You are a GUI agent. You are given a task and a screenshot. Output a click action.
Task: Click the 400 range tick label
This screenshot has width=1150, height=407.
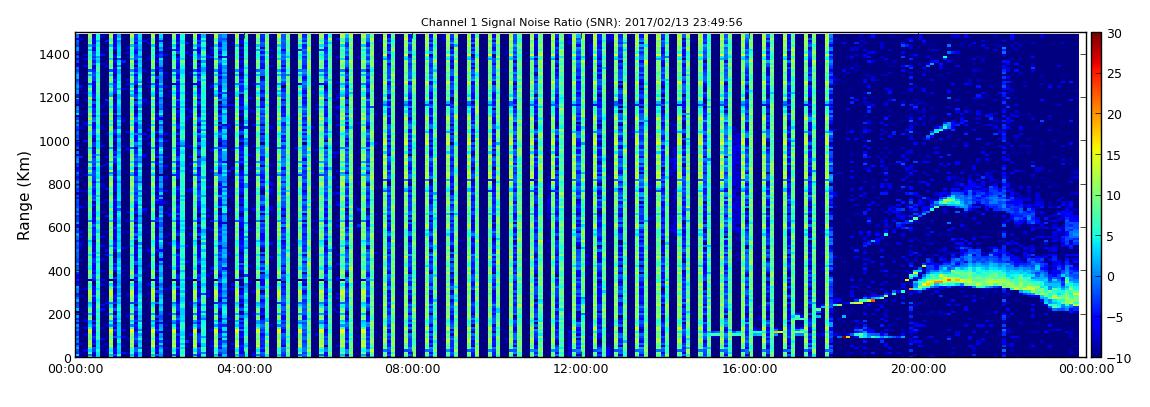[59, 271]
